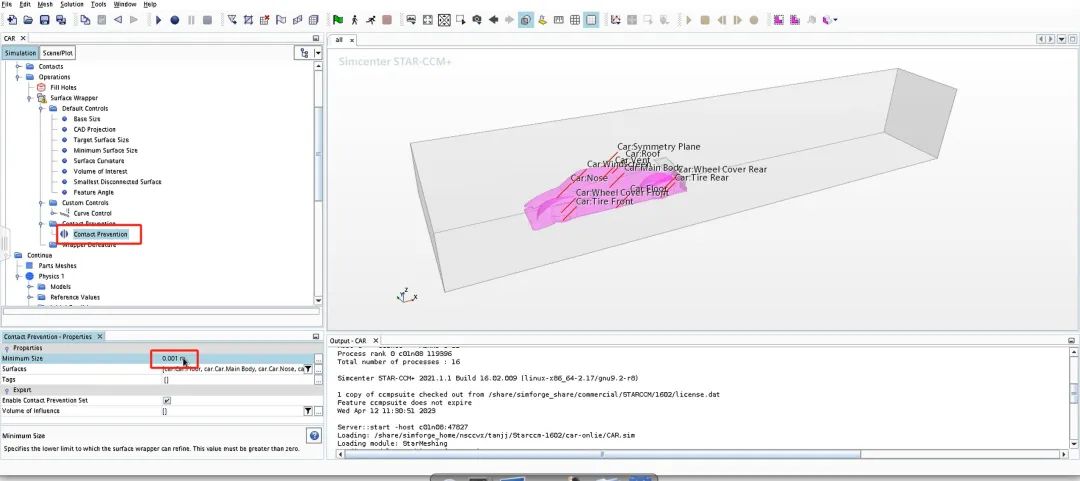Toggle Enable Contact Prevention Set checkbox
Image resolution: width=1080 pixels, height=481 pixels.
click(167, 400)
